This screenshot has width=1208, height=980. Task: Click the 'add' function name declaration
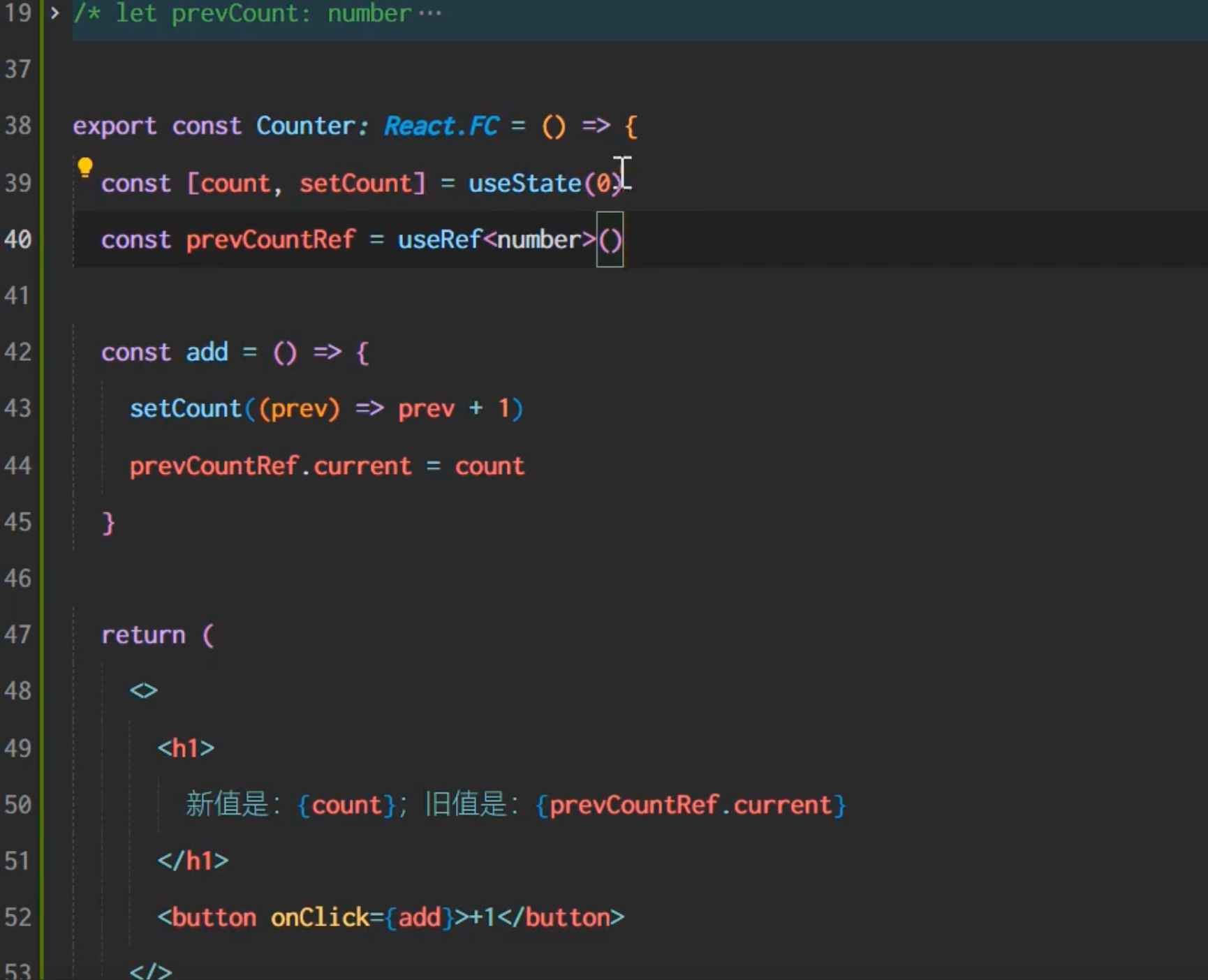(207, 352)
